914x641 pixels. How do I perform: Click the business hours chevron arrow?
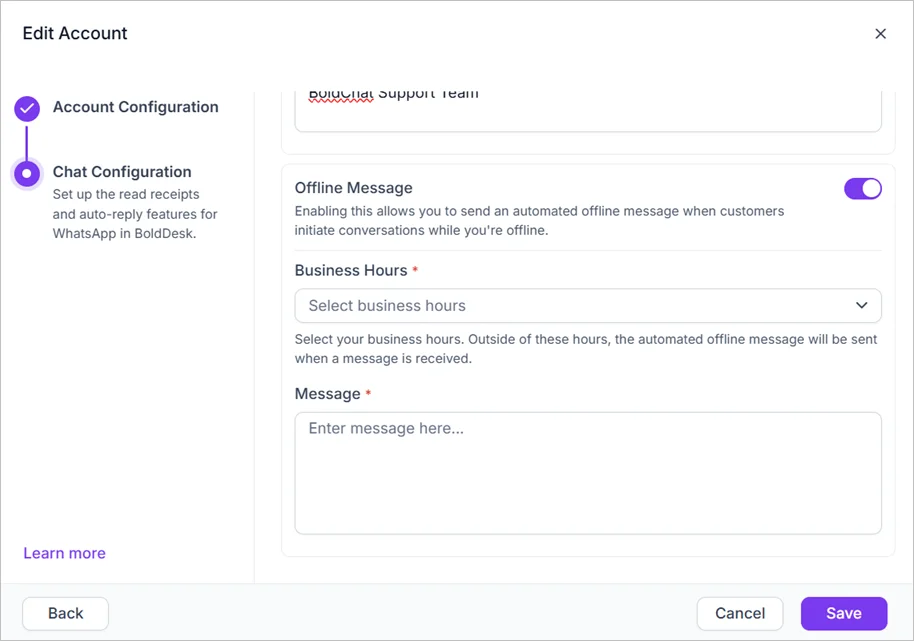[862, 305]
